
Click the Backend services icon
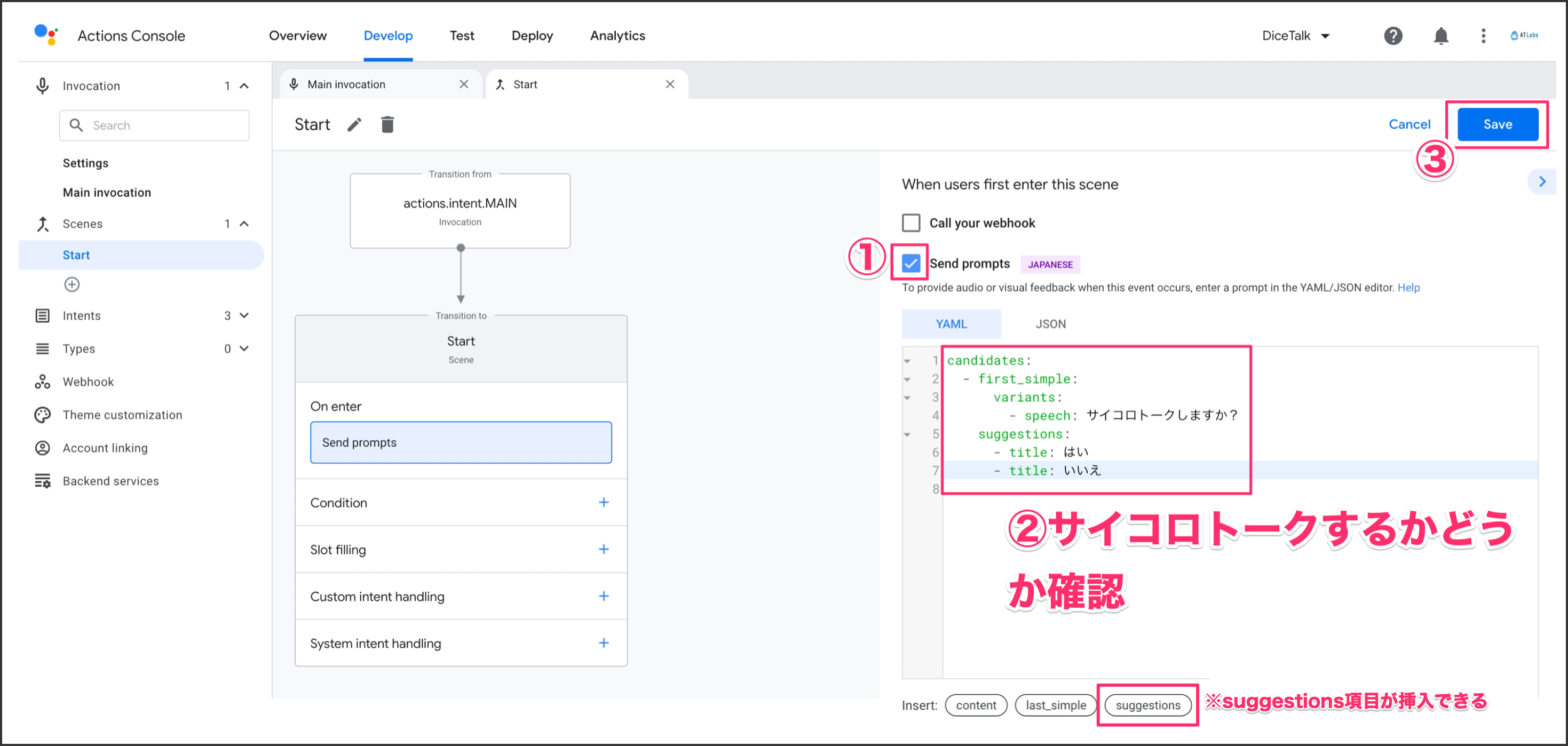42,481
